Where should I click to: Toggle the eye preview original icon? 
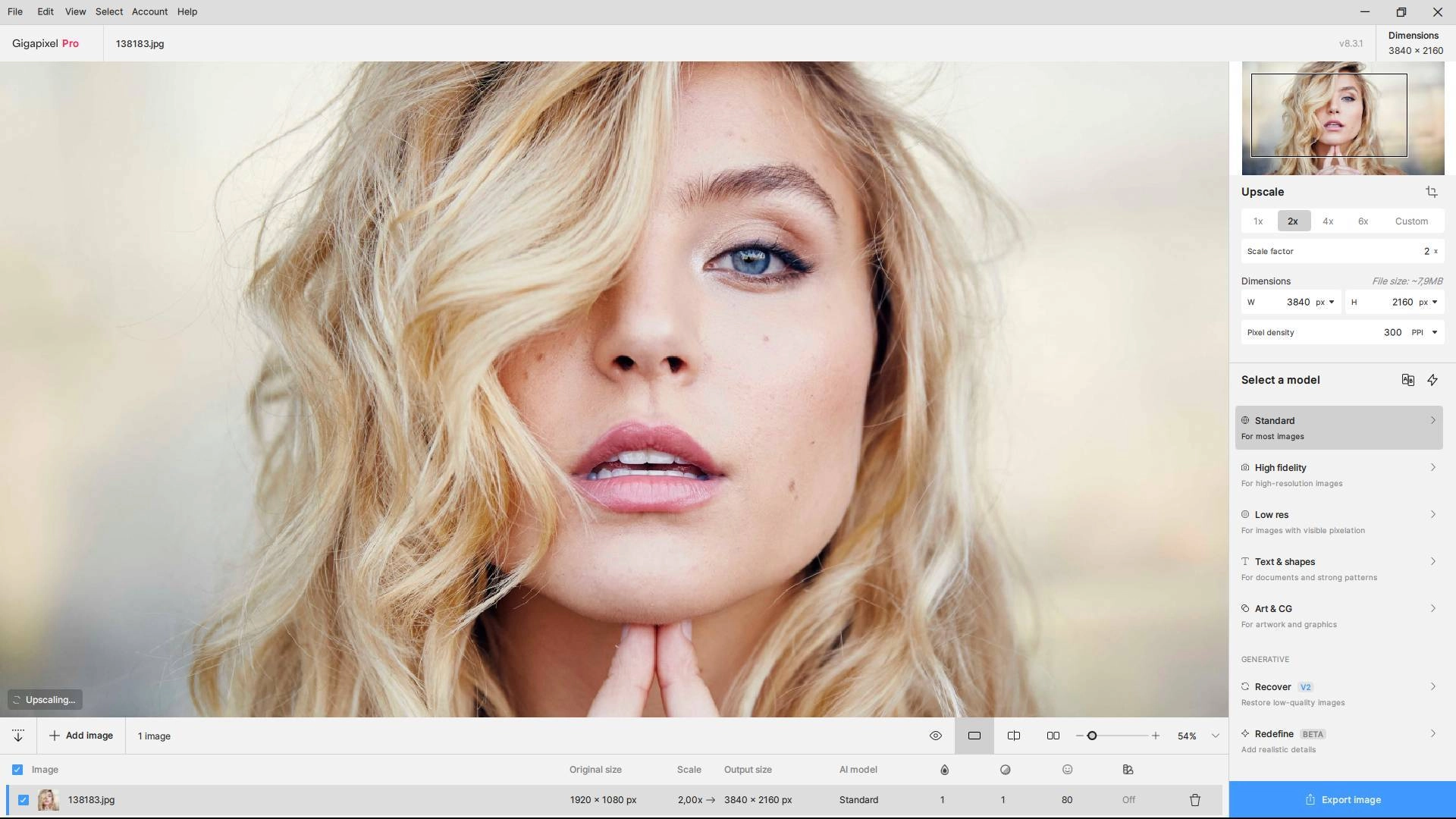click(x=936, y=736)
